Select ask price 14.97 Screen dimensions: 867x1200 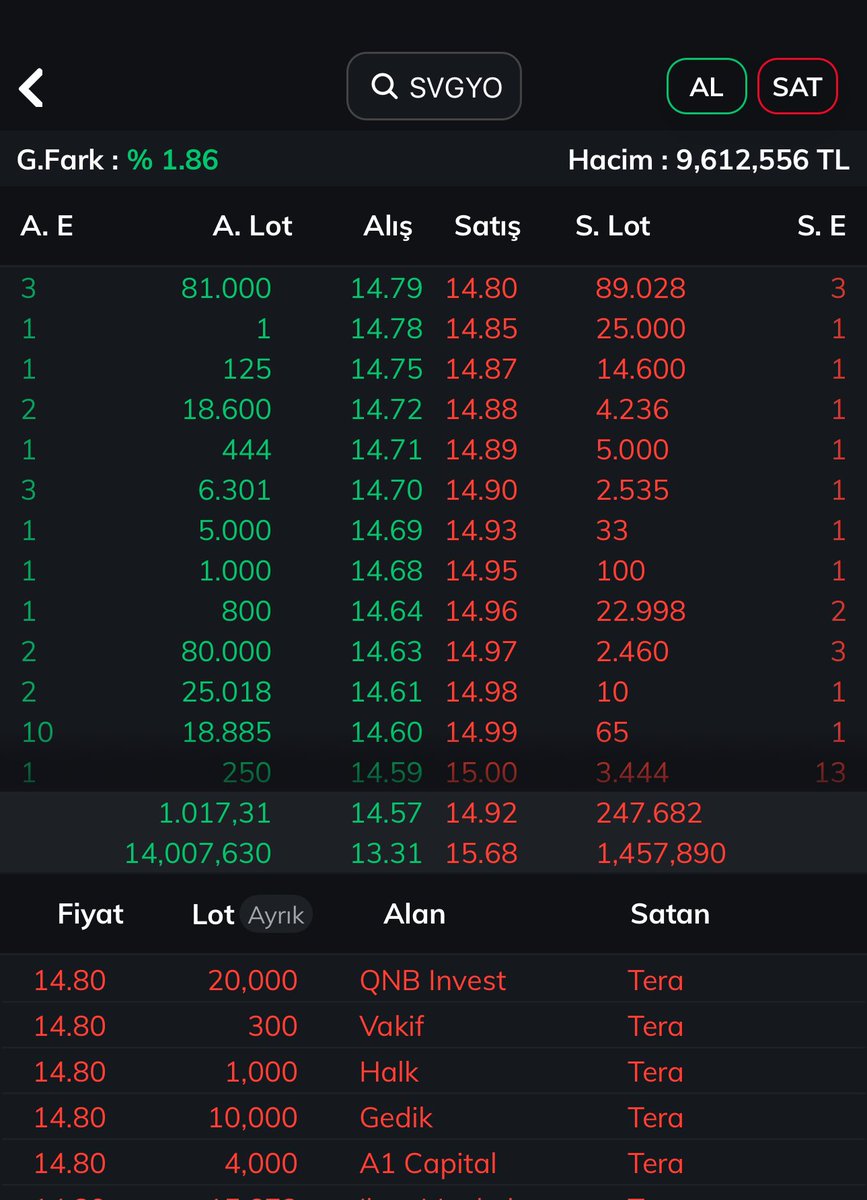pyautogui.click(x=482, y=652)
